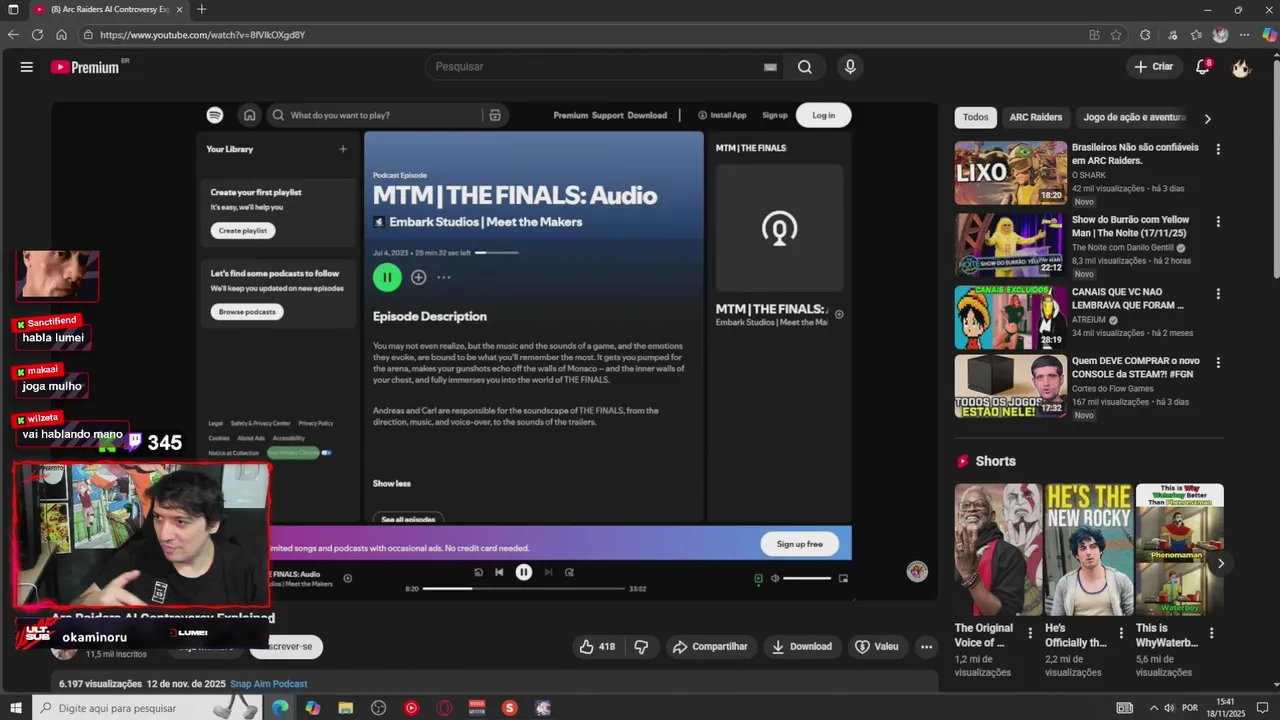Show next filter chips arrow

coord(1207,118)
